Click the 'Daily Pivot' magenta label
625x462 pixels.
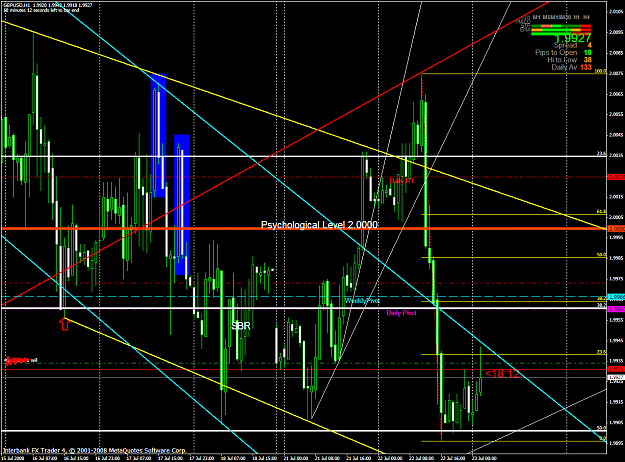(401, 313)
